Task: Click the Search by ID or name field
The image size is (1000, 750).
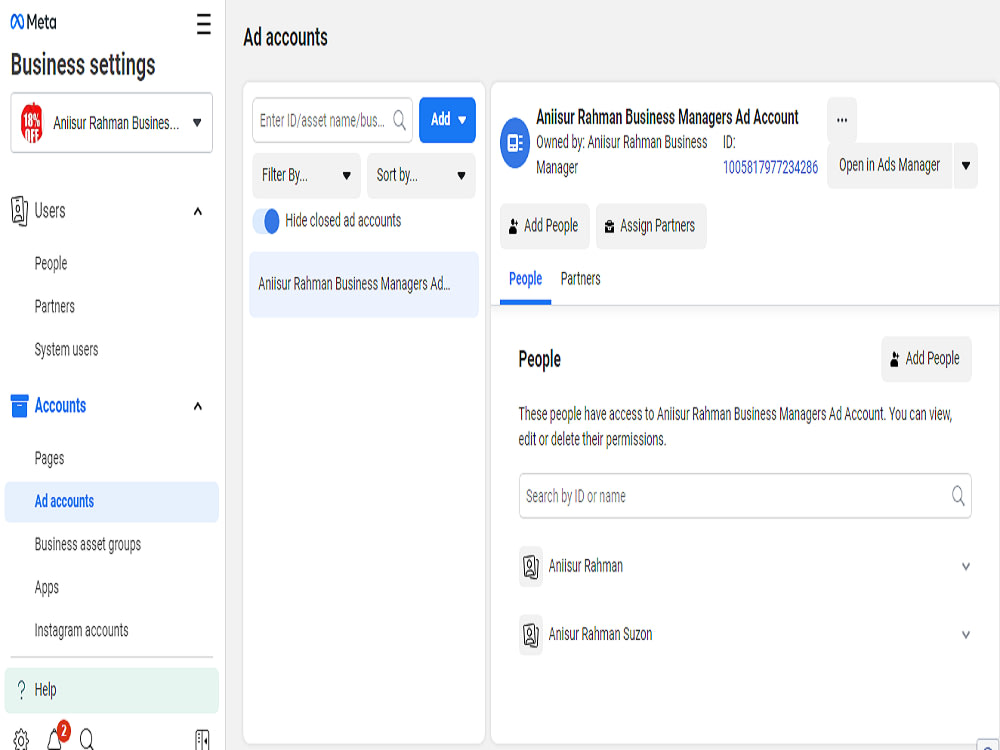Action: tap(745, 496)
